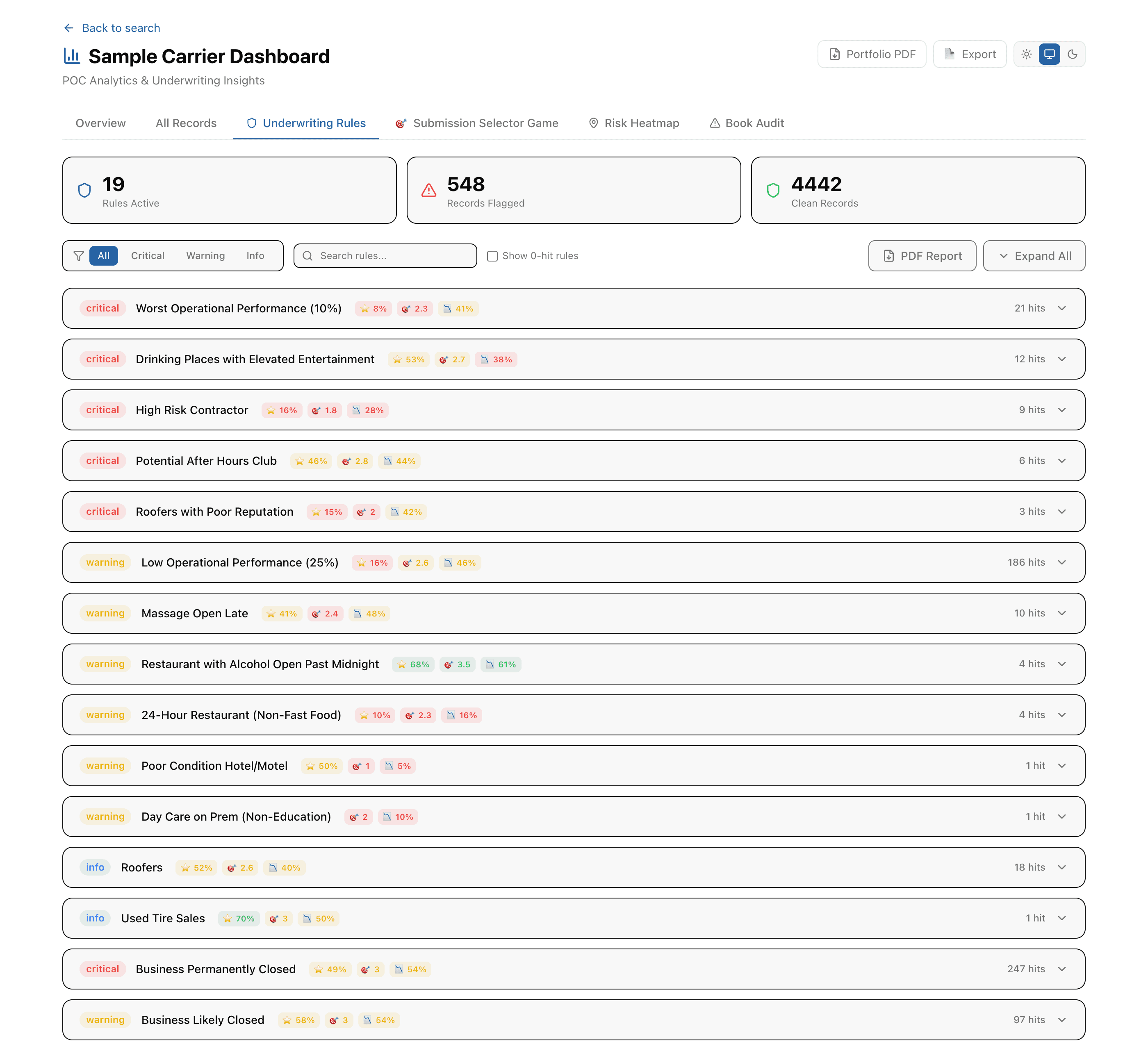This screenshot has width=1148, height=1060.
Task: Click 42% badge on Roofers with Poor Reputation
Action: pyautogui.click(x=406, y=512)
